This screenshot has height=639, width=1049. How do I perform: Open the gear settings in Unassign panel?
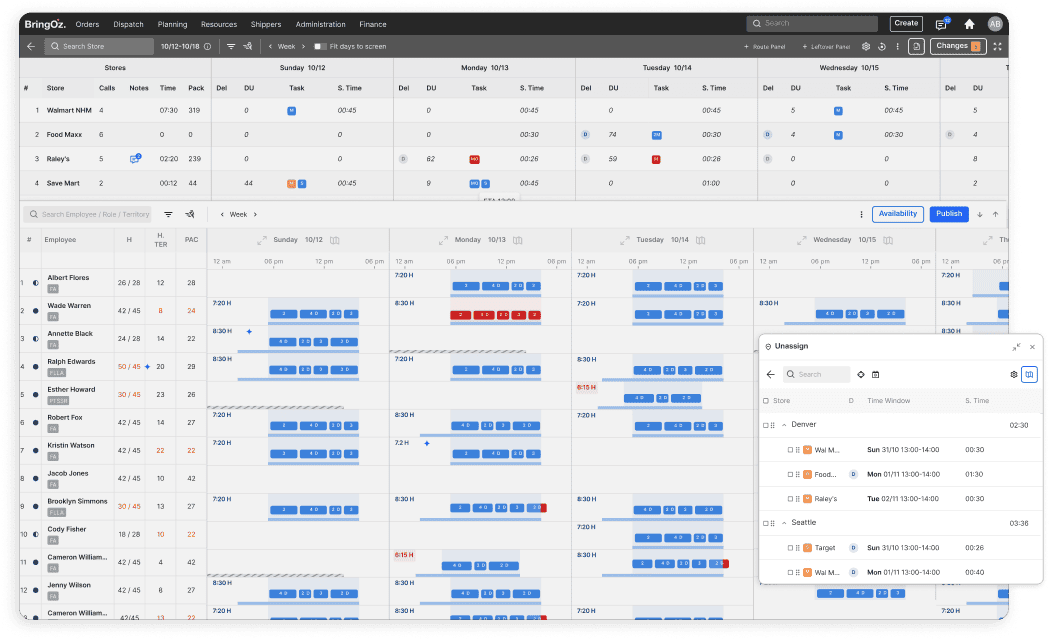(x=1014, y=375)
